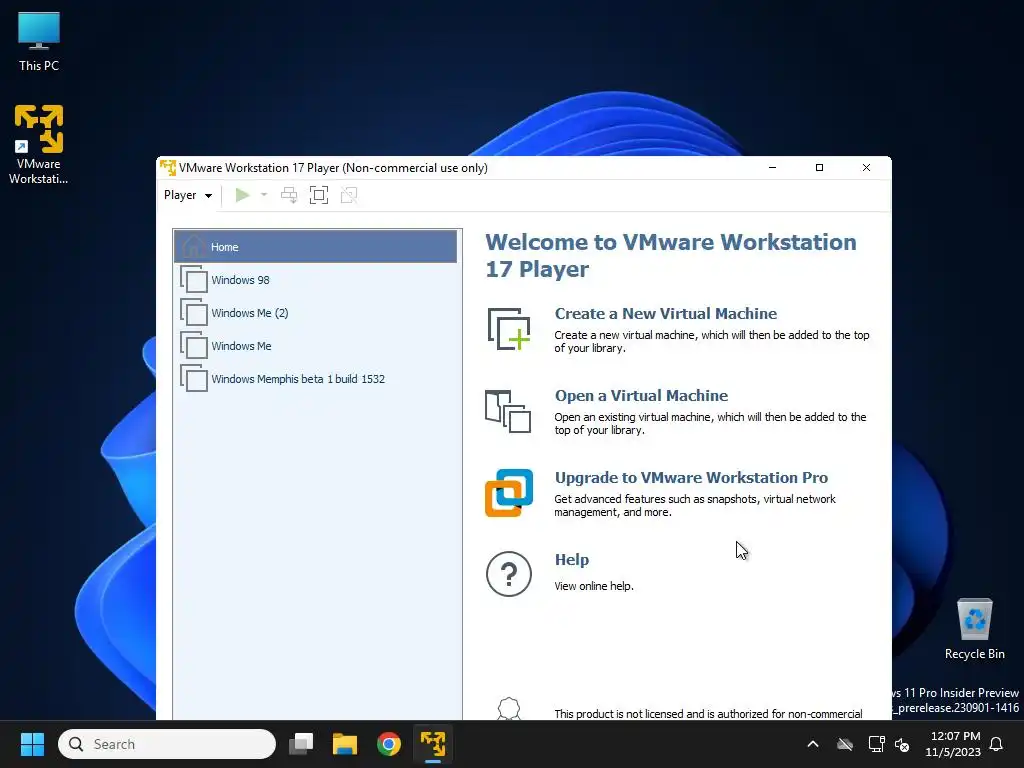
Task: Open the Player dropdown menu
Action: [187, 195]
